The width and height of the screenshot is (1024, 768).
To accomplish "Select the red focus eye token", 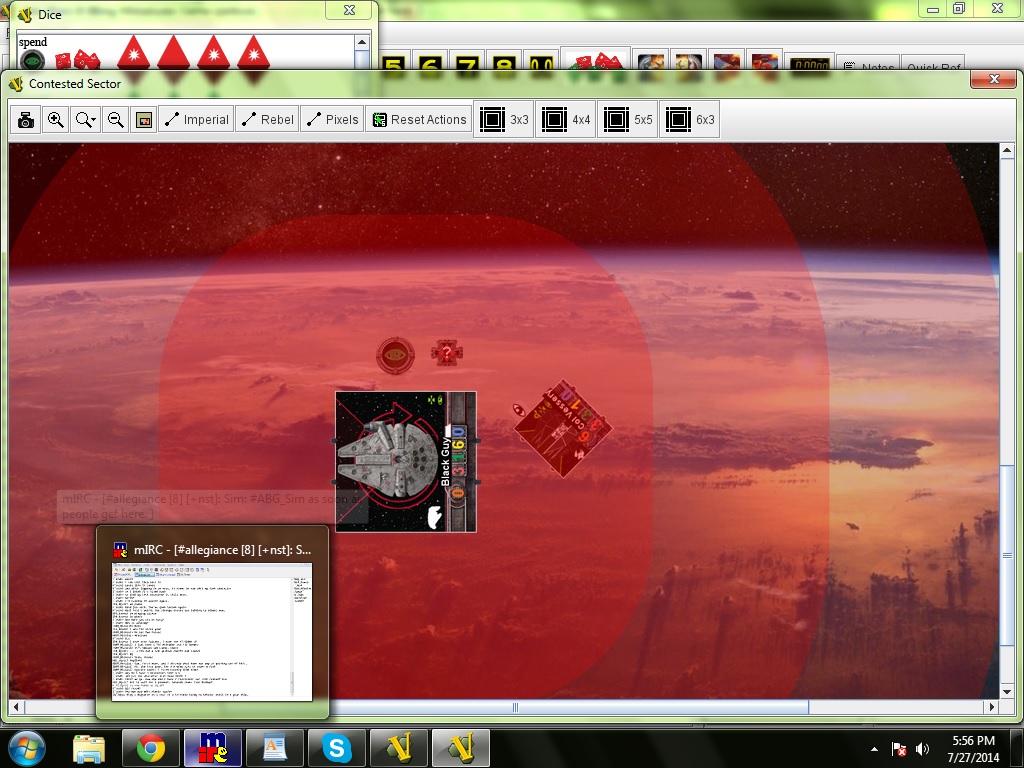I will click(x=395, y=354).
